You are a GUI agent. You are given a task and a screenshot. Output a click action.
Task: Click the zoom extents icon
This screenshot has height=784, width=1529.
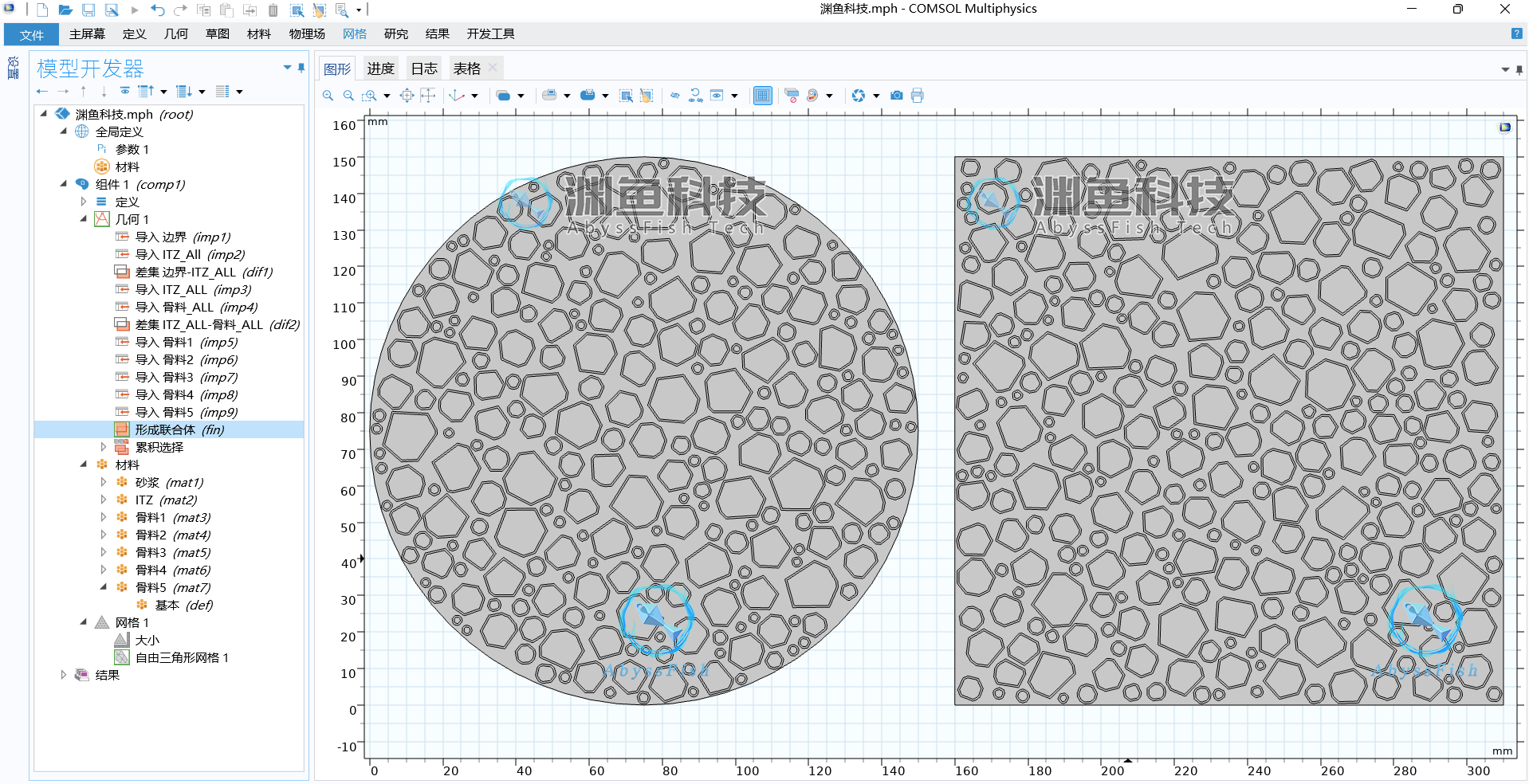click(x=407, y=96)
